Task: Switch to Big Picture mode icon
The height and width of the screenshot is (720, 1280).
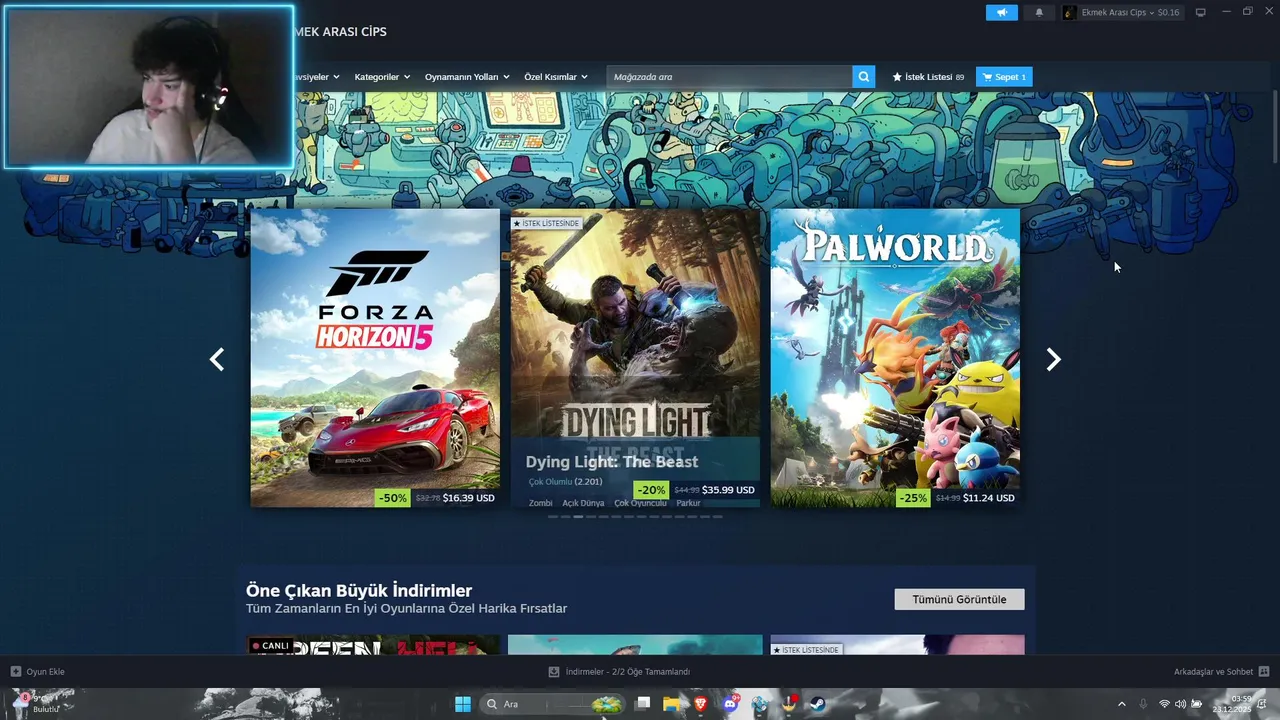Action: [1201, 12]
